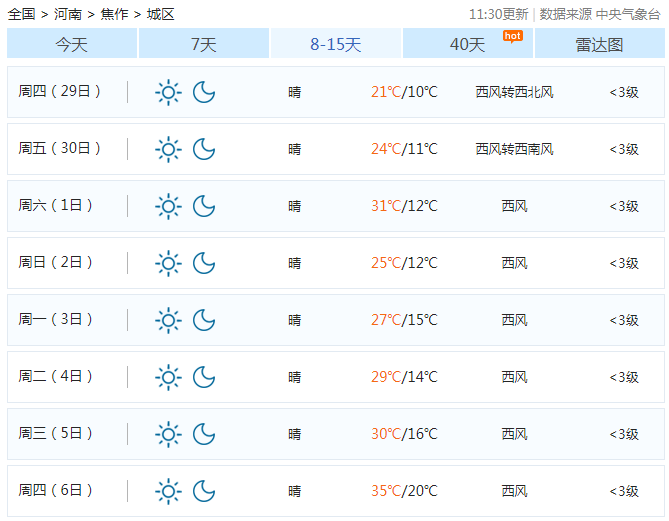Screen dimensions: 669x521
Task: Click the moon icon for 周一（3日）
Action: tap(204, 320)
